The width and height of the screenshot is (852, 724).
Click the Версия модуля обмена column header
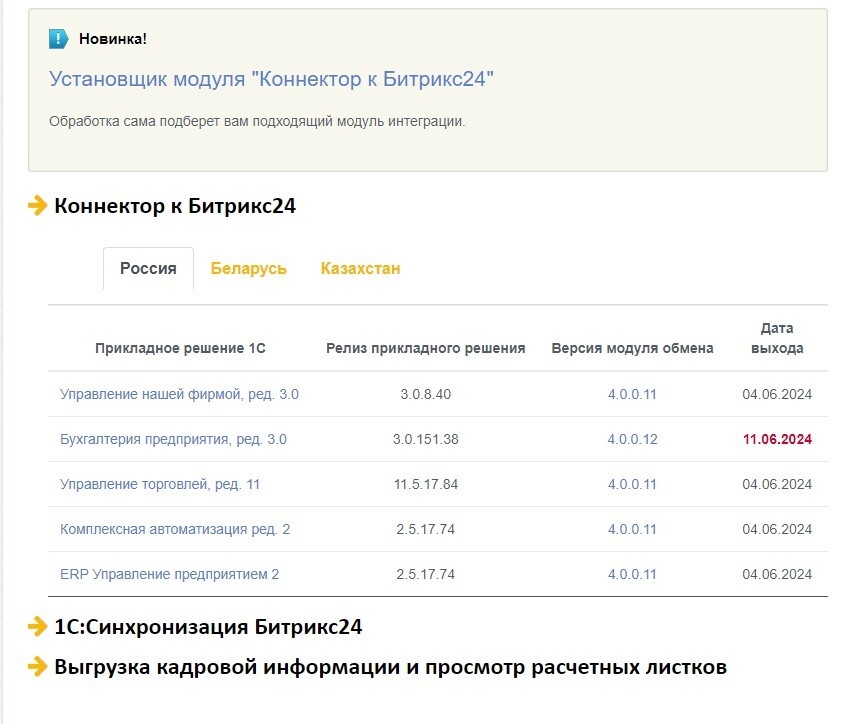(632, 348)
